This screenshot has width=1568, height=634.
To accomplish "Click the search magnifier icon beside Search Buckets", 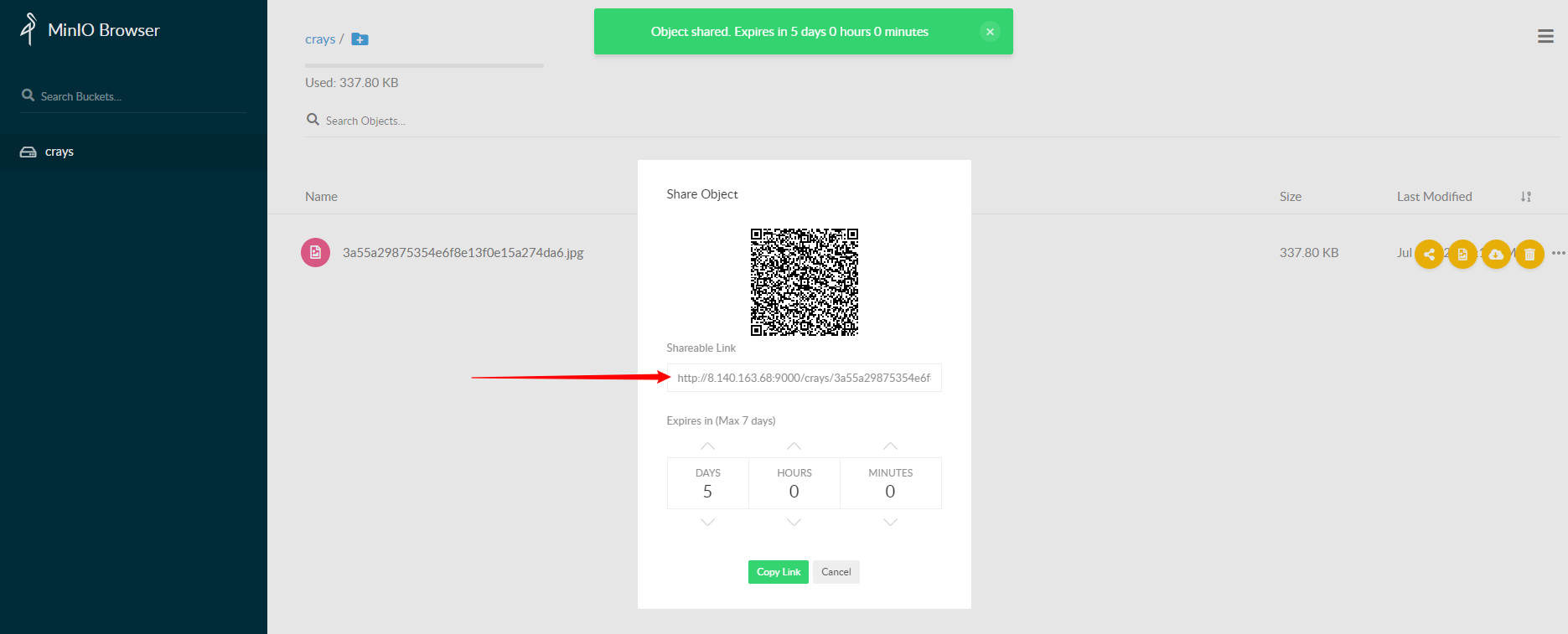I will [x=28, y=95].
